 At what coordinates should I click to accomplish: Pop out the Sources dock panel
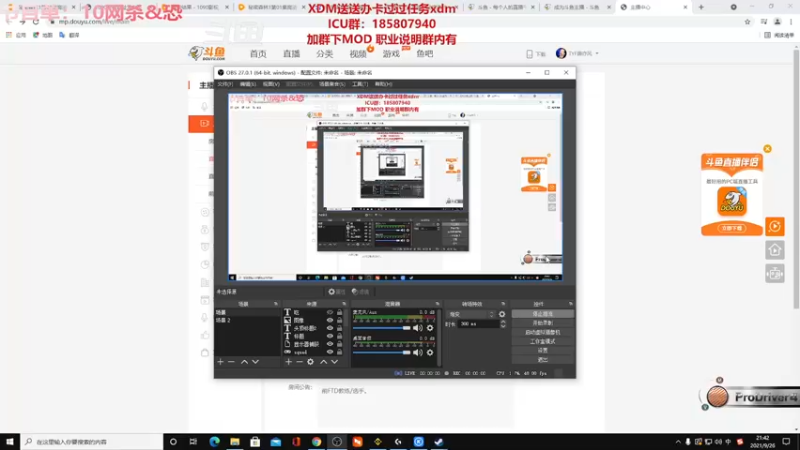[x=344, y=304]
